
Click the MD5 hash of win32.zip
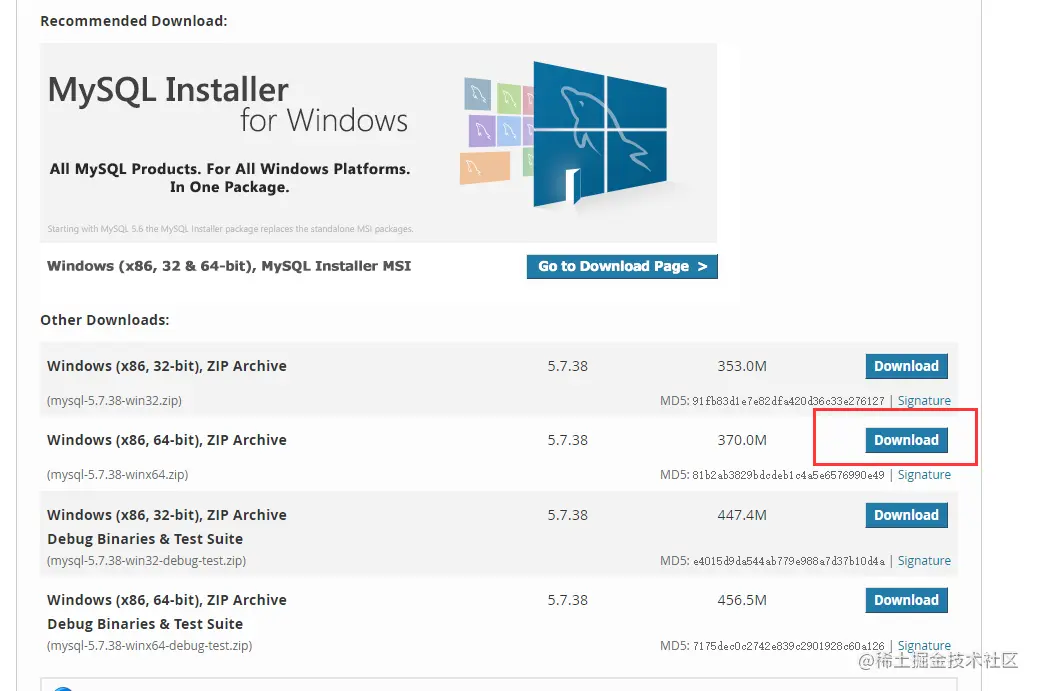[789, 401]
